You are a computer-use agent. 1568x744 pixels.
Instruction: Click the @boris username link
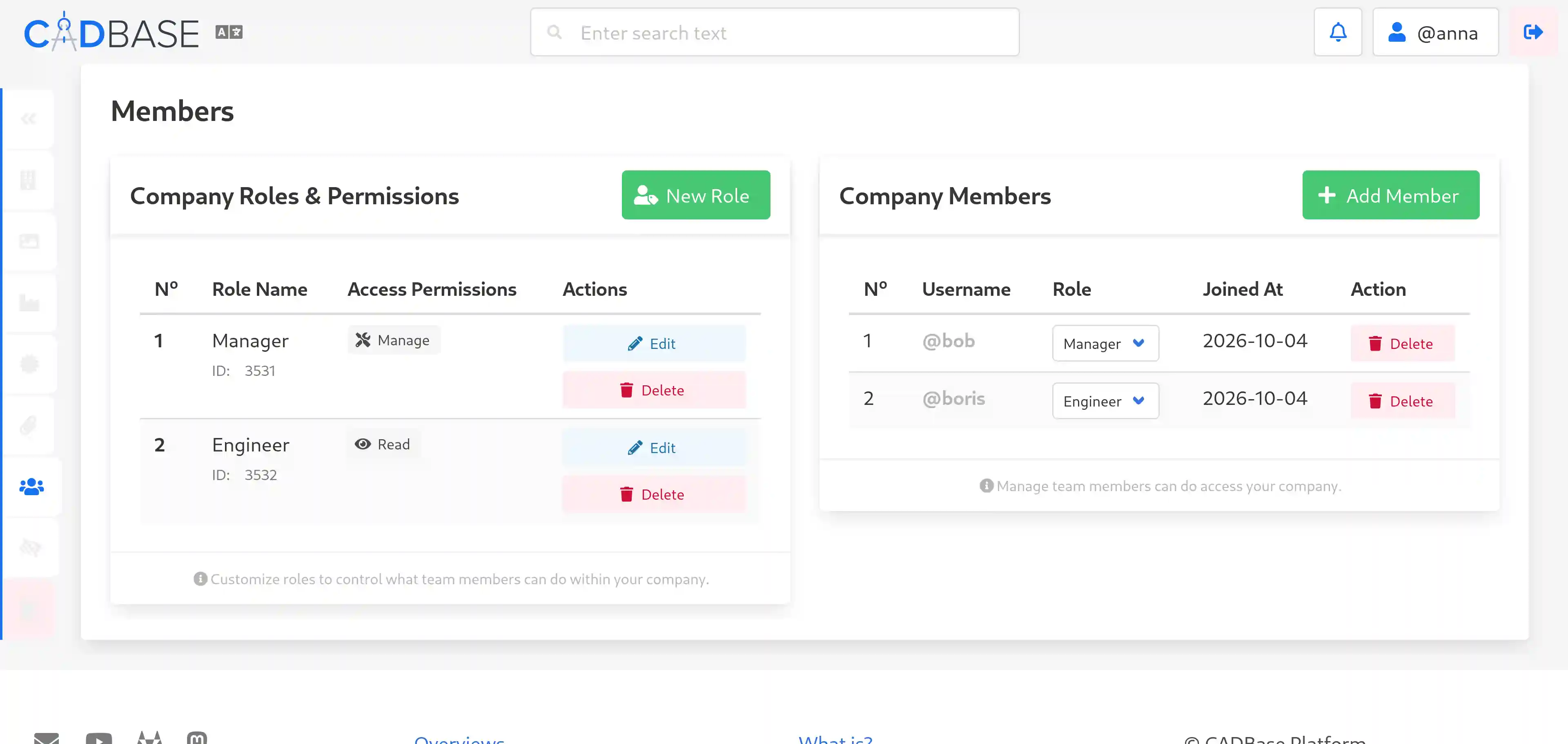(953, 398)
